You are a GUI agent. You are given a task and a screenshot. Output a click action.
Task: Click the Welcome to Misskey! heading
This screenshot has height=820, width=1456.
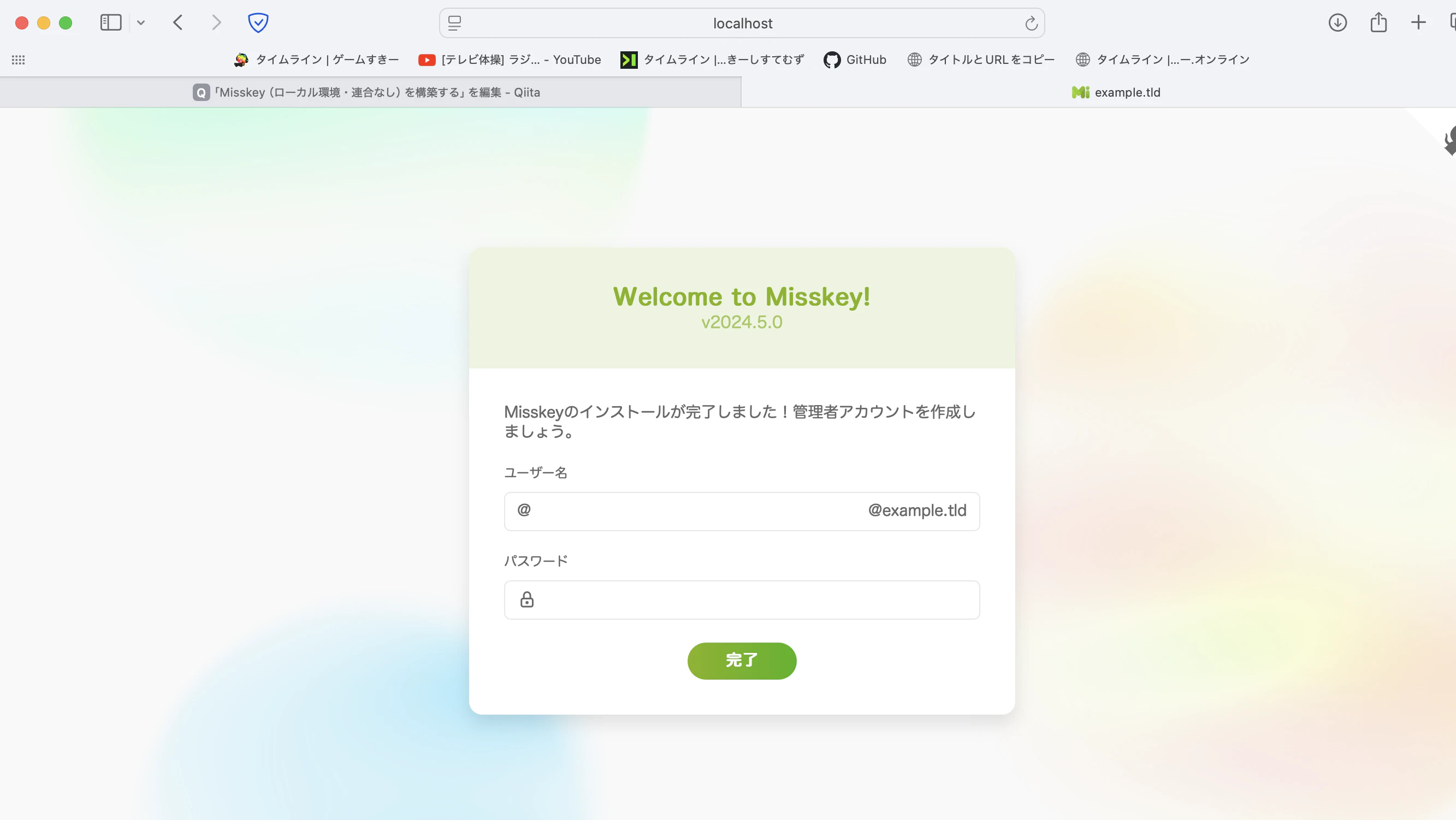[x=742, y=296]
